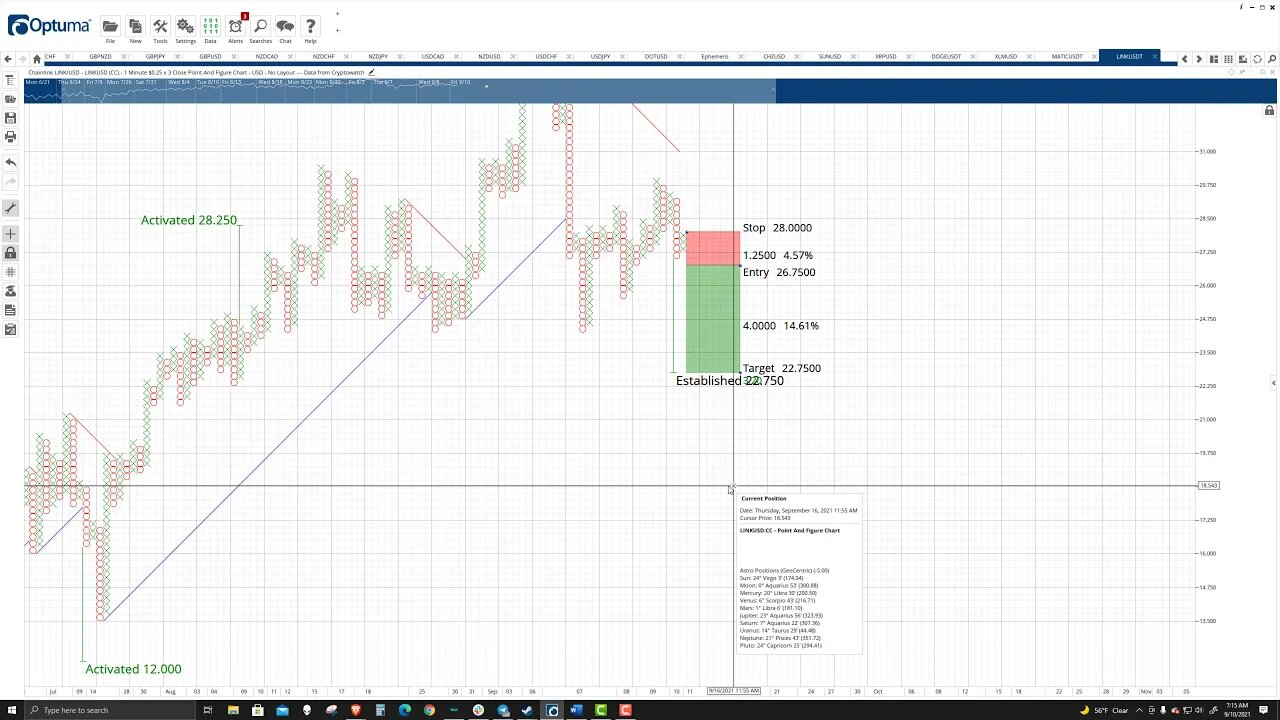Click the grid icon in left sidebar
The image size is (1280, 720).
10,272
